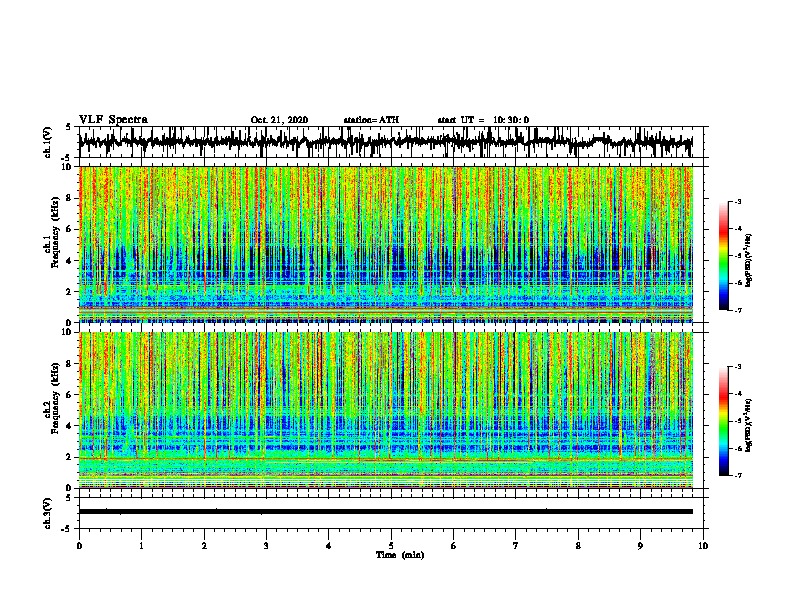Select the ch.1 "Frequency (kHz)" axis label
The image size is (792, 612).
coord(55,233)
